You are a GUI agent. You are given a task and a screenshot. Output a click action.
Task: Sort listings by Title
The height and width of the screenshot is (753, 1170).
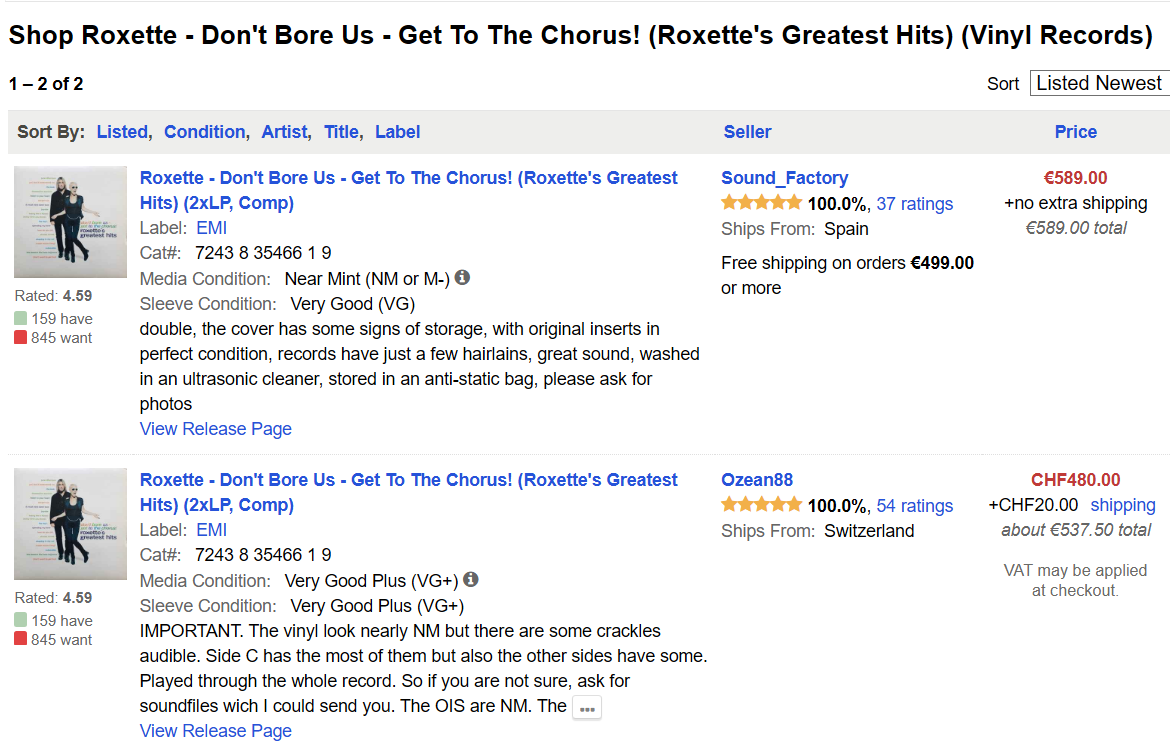pyautogui.click(x=341, y=132)
